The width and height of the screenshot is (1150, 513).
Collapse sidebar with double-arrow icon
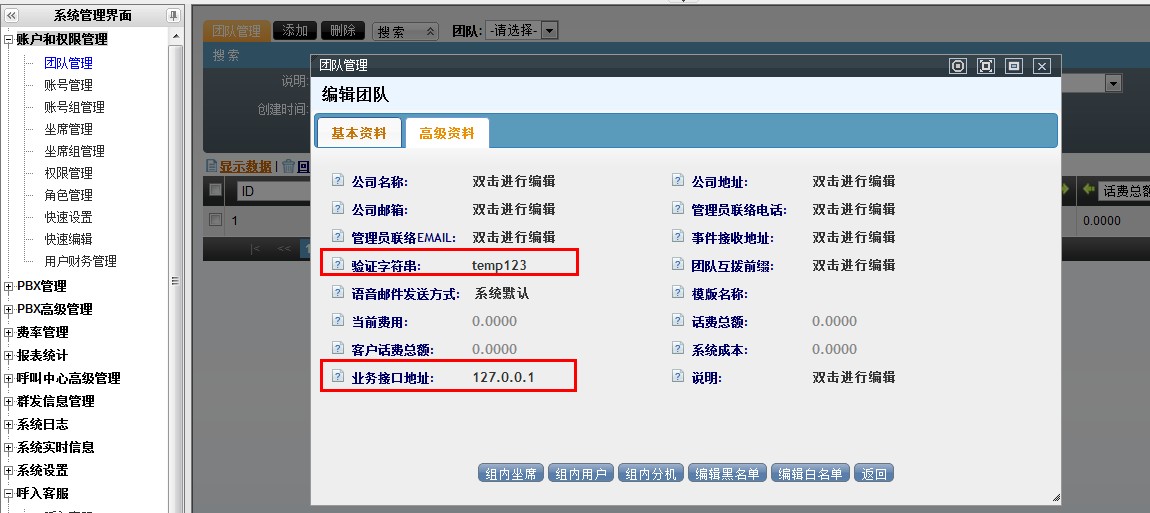point(11,15)
